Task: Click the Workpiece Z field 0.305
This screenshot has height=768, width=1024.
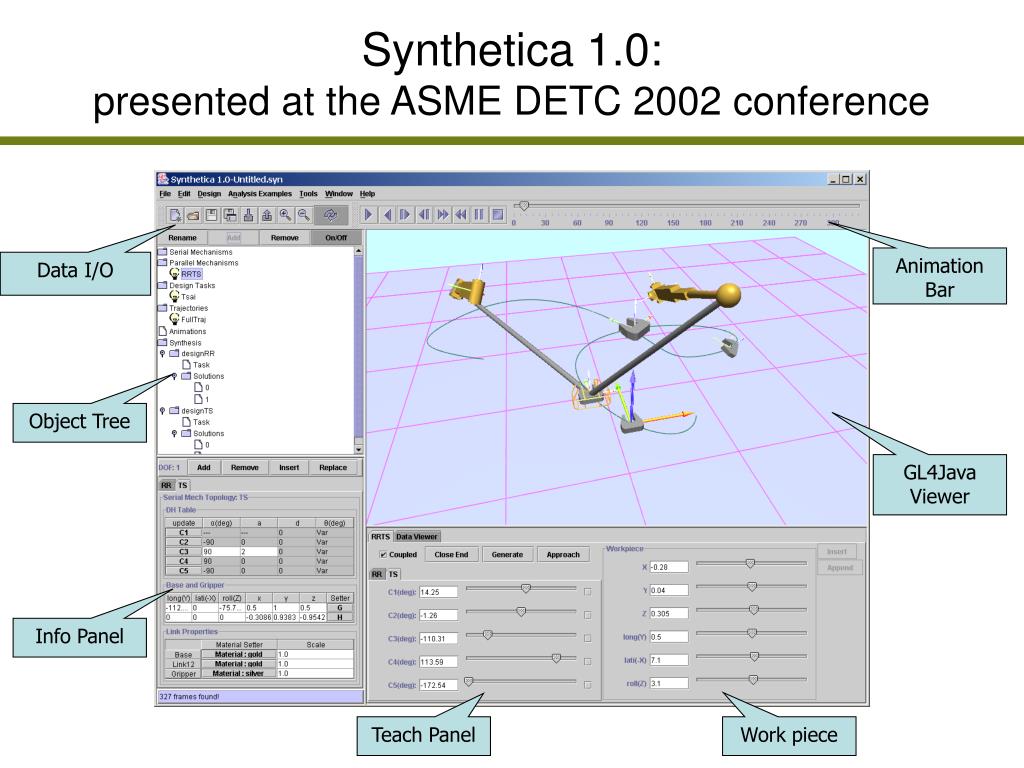Action: pos(669,613)
